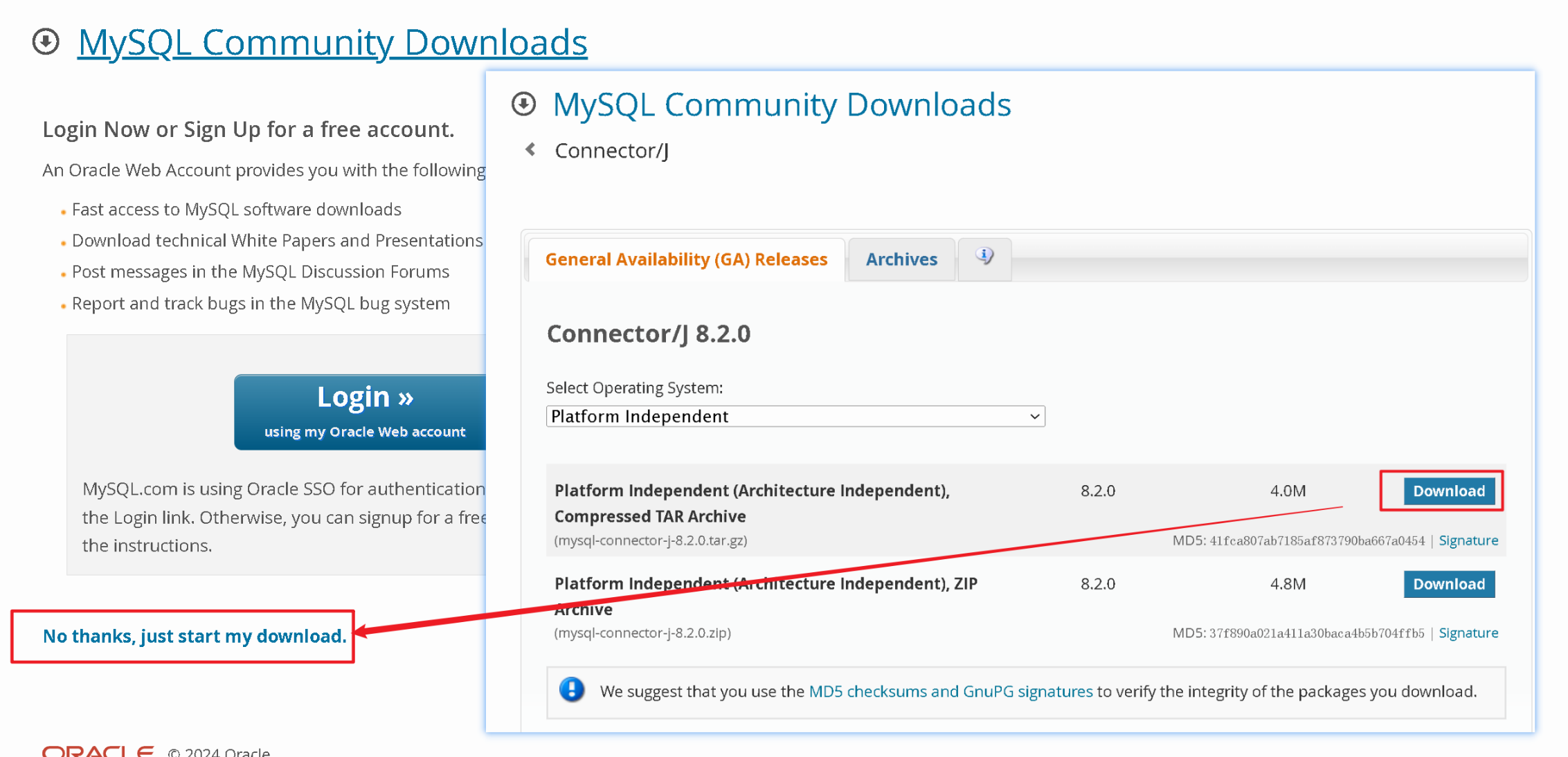The width and height of the screenshot is (1568, 757).
Task: Open MD5 checksums and GnuPG signatures link
Action: [950, 691]
